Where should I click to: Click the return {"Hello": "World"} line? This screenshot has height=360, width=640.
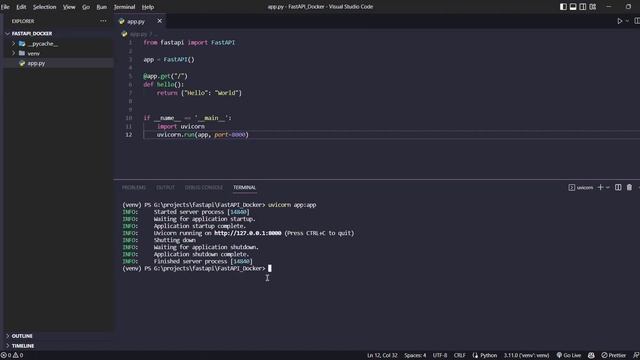click(x=199, y=93)
